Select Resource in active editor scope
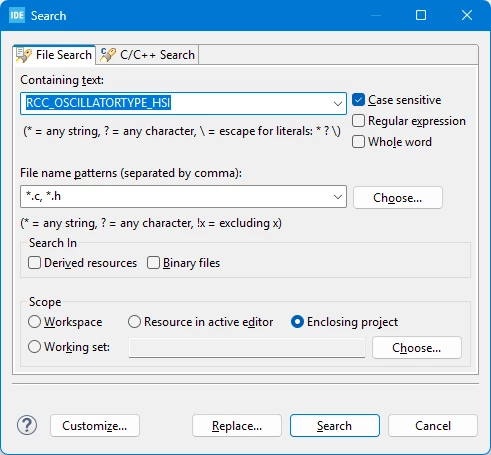491x455 pixels. point(134,322)
